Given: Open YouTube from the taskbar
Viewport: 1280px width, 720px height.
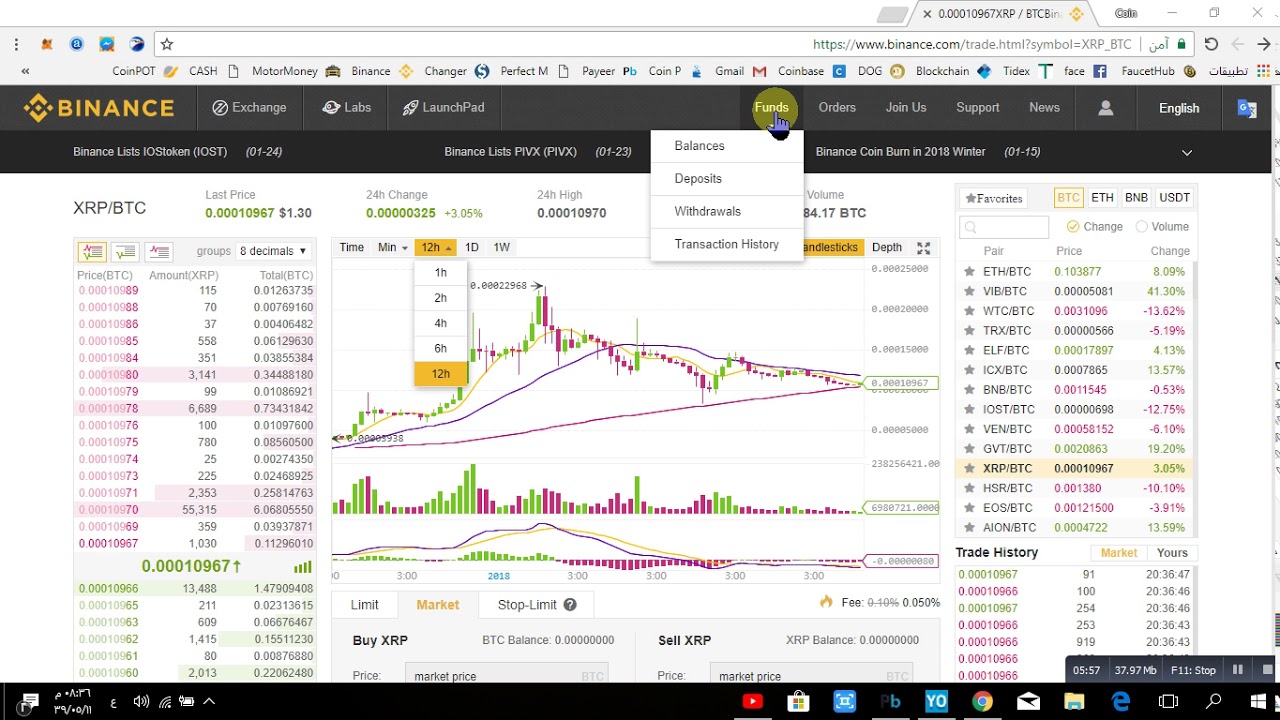Looking at the screenshot, I should 752,702.
